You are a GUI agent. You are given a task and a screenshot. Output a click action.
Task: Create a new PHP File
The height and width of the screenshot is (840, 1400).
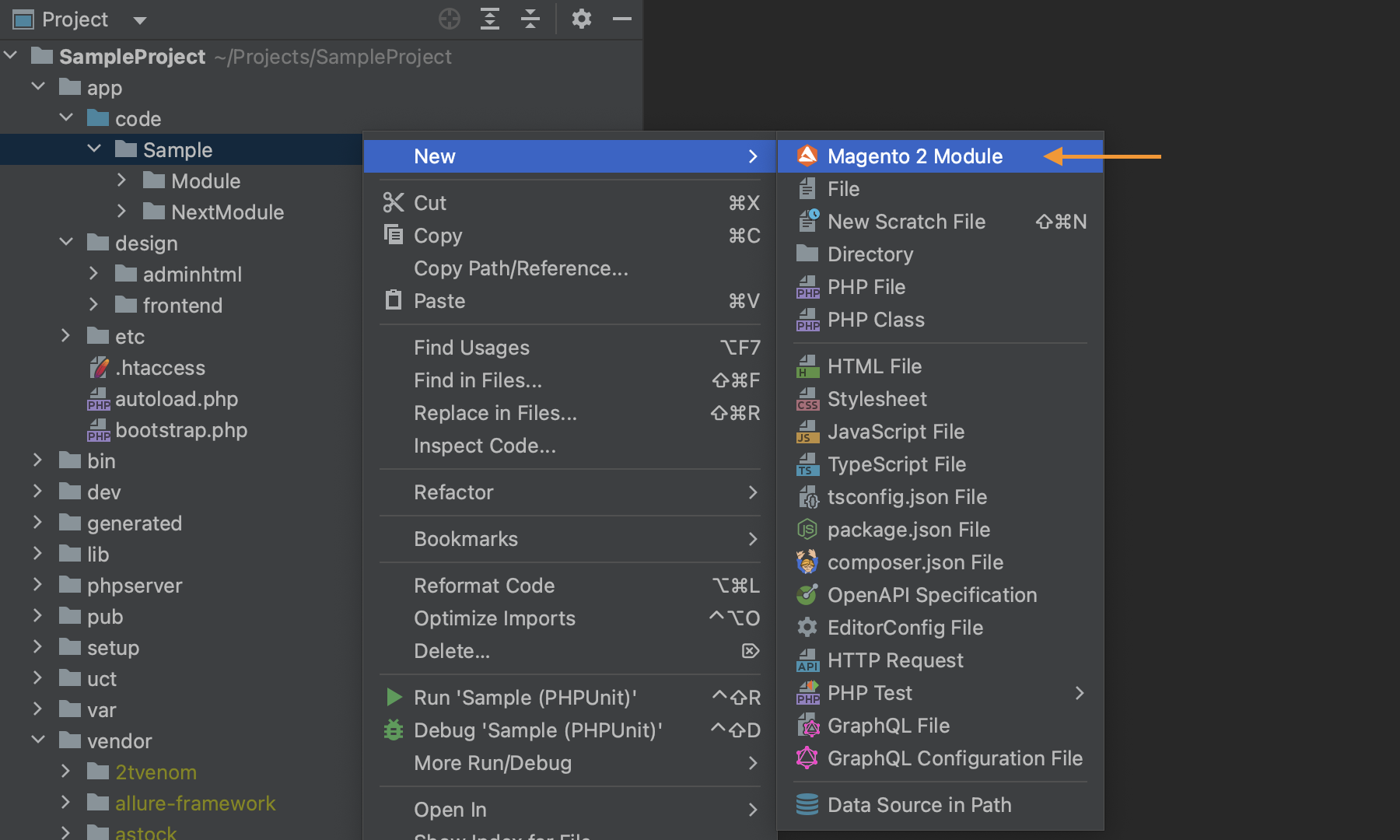tap(940, 287)
